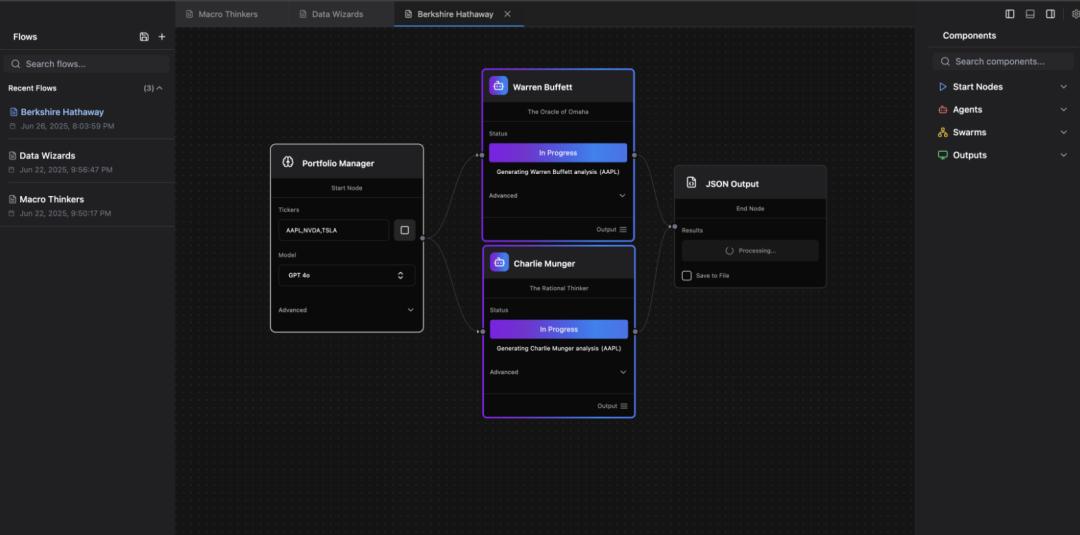
Task: Click the Charlie Munger bot avatar icon
Action: tap(499, 262)
